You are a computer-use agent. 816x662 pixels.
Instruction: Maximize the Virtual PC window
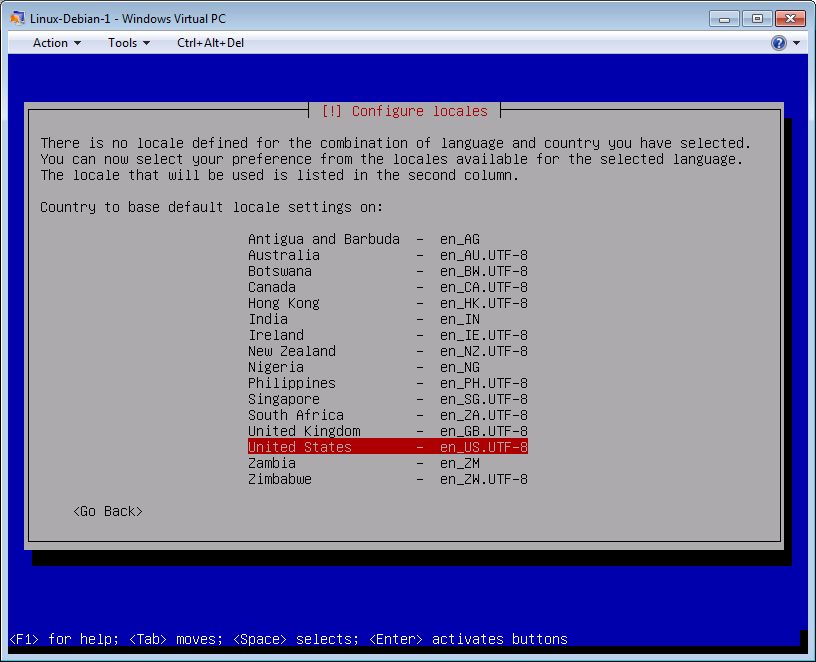pos(757,18)
